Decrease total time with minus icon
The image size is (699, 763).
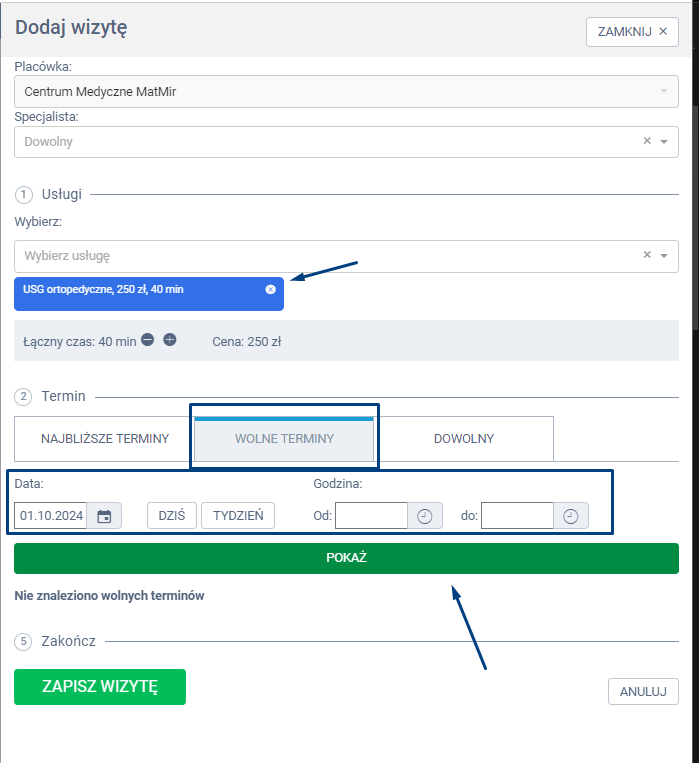(148, 340)
